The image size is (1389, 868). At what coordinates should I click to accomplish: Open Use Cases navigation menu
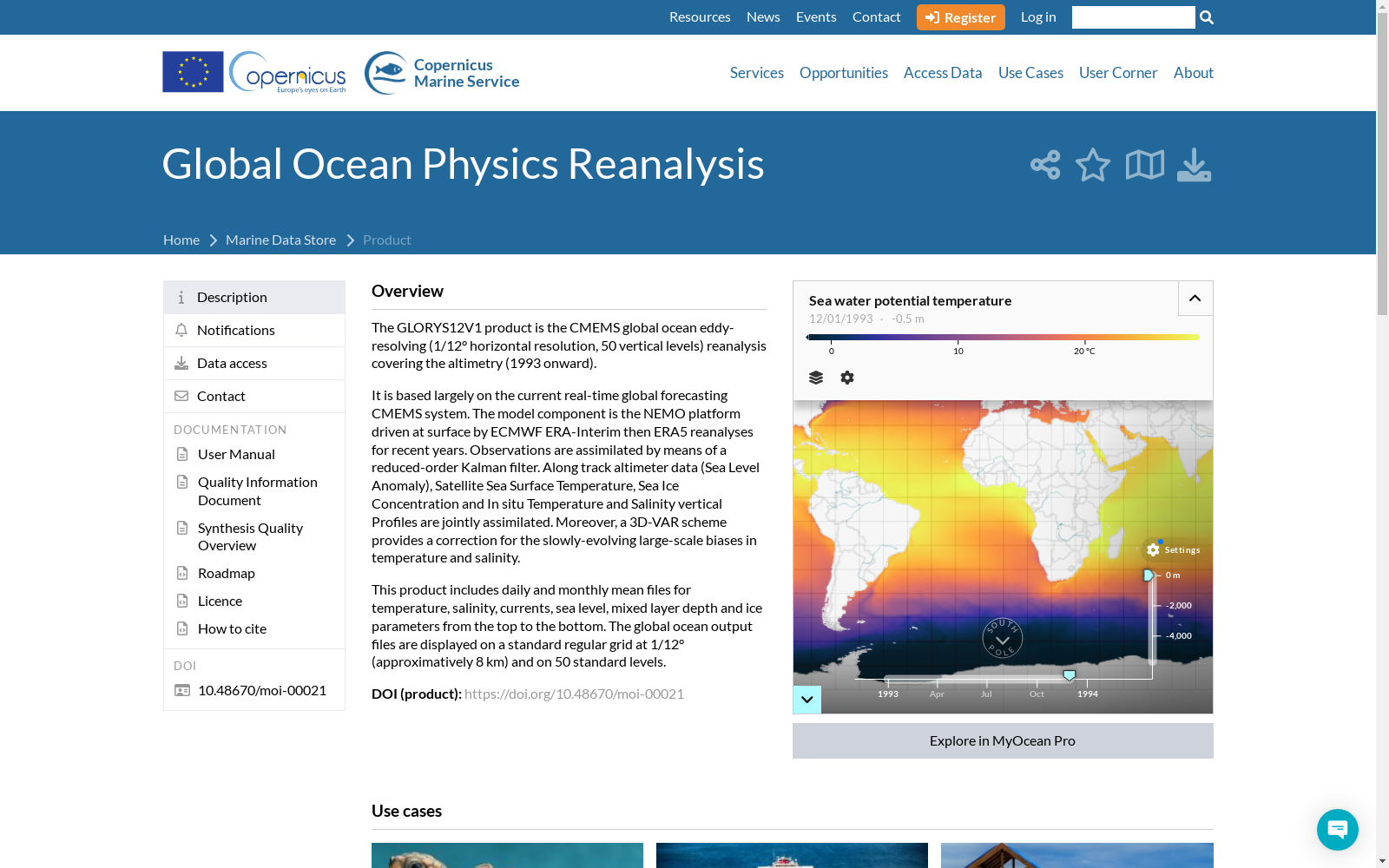point(1030,73)
